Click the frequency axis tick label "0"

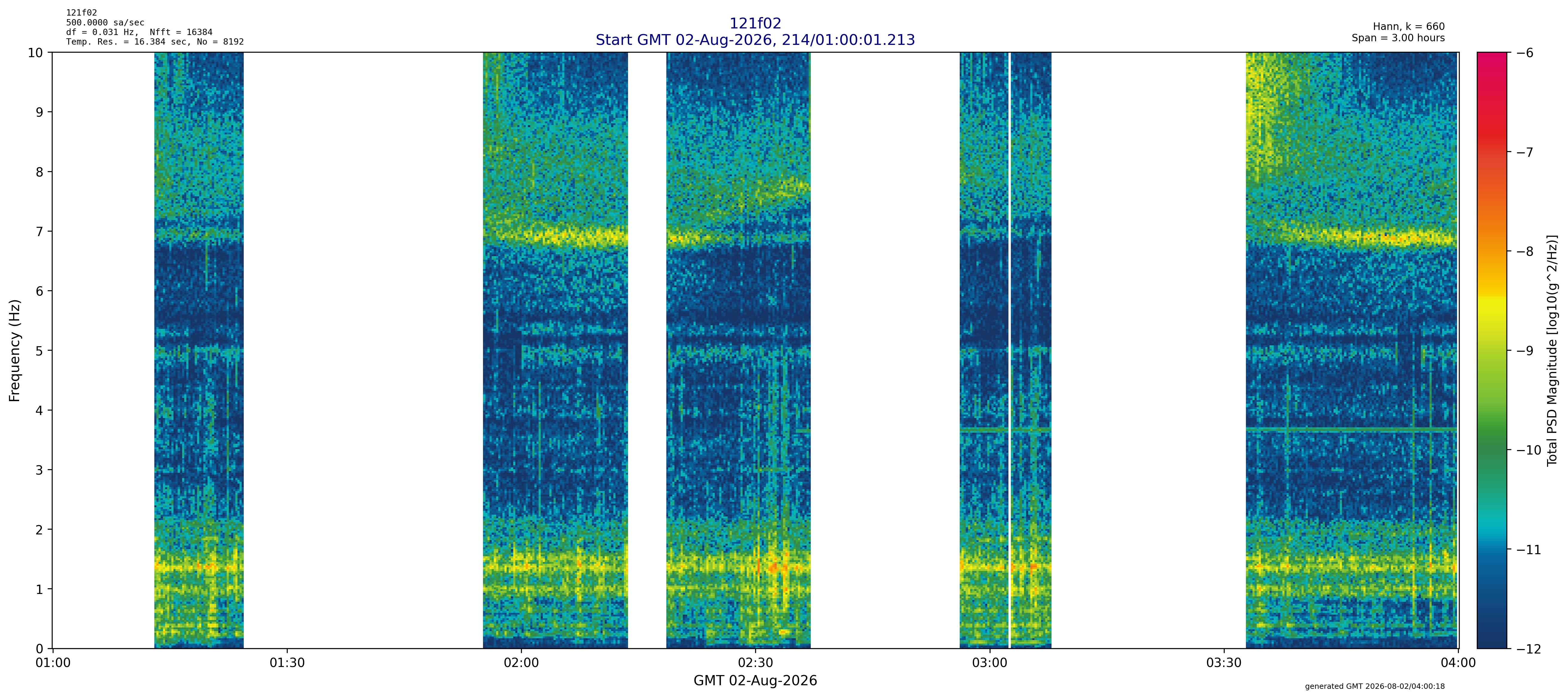coord(39,649)
